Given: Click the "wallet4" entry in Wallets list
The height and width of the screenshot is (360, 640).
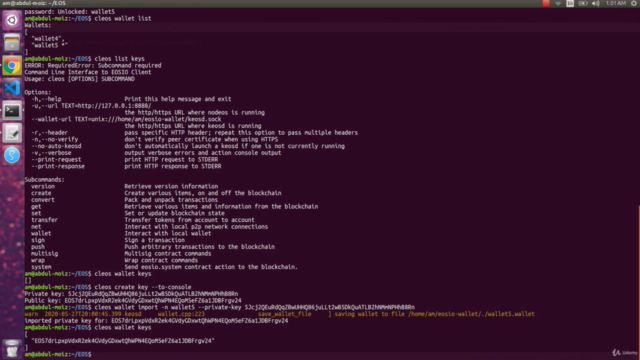Looking at the screenshot, I should tap(48, 39).
